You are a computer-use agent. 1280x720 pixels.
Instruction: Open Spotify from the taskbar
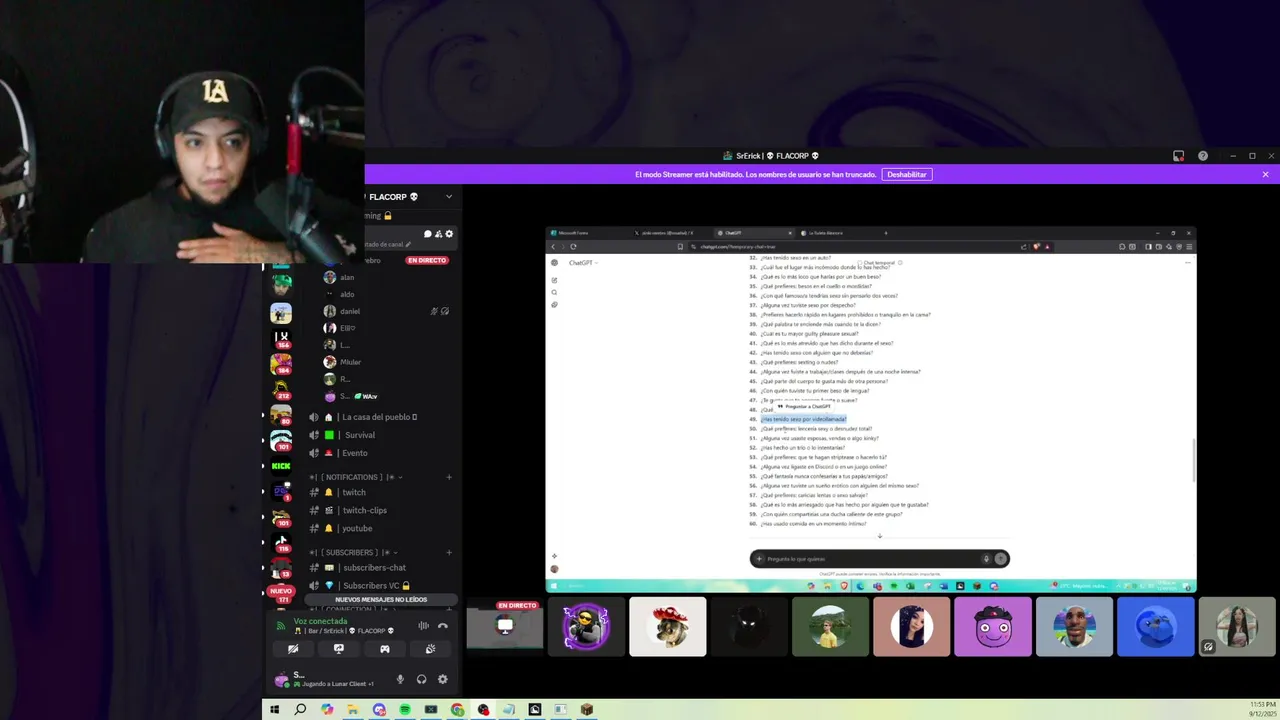(405, 709)
